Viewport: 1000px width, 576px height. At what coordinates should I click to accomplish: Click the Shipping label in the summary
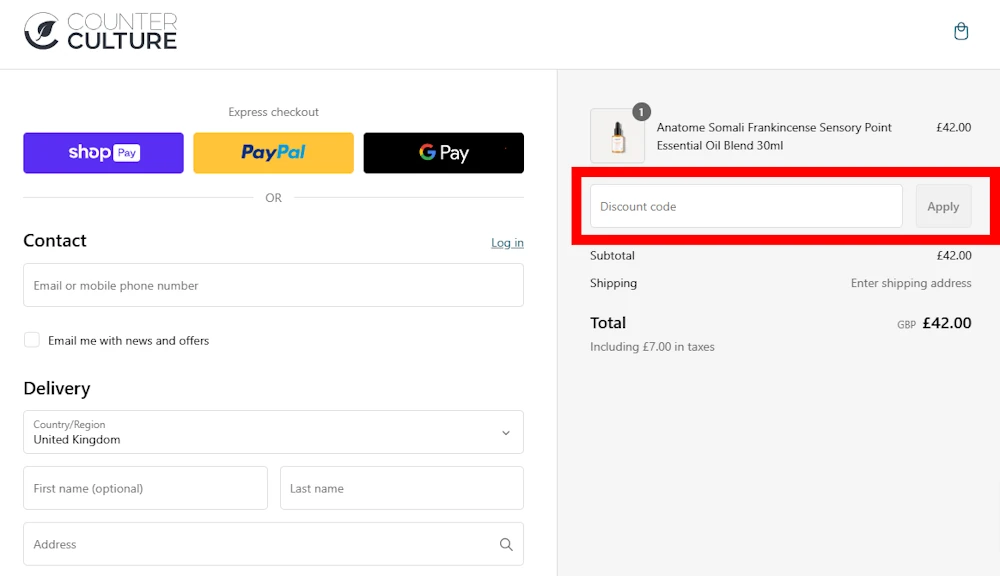[x=613, y=283]
